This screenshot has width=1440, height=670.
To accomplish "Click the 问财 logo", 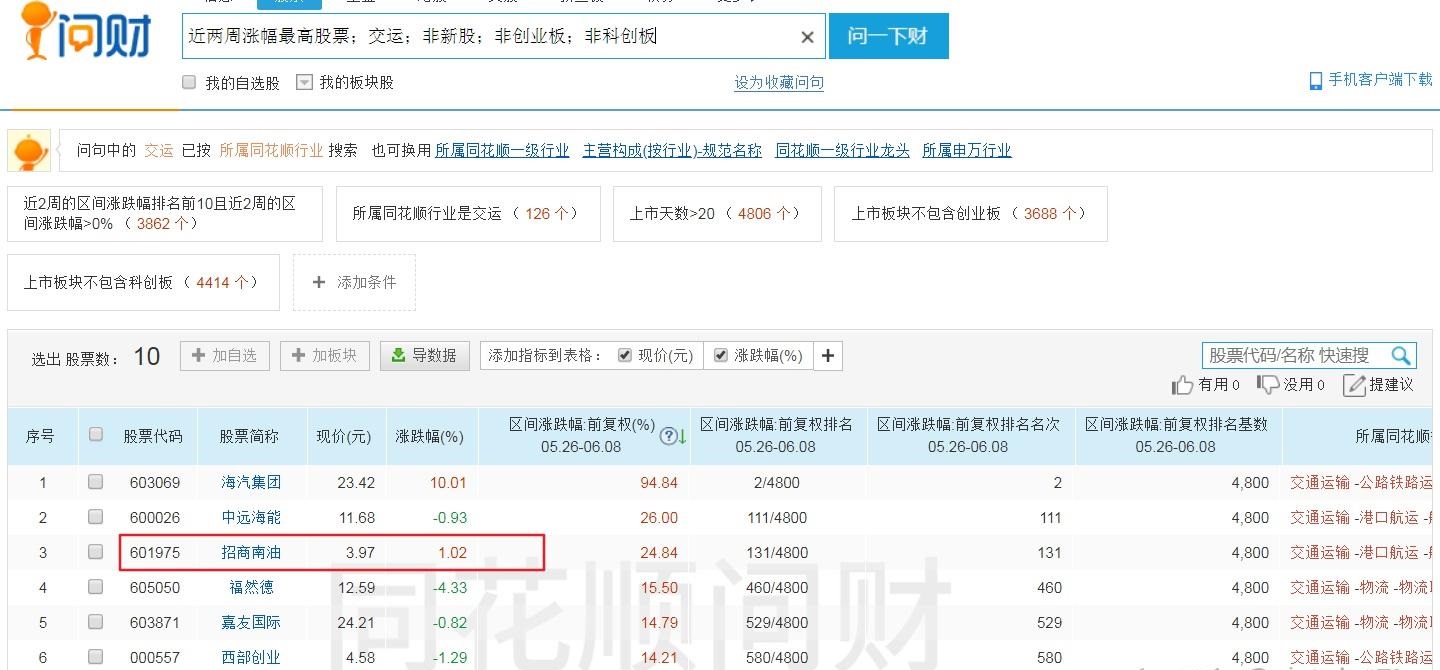I will pyautogui.click(x=85, y=35).
